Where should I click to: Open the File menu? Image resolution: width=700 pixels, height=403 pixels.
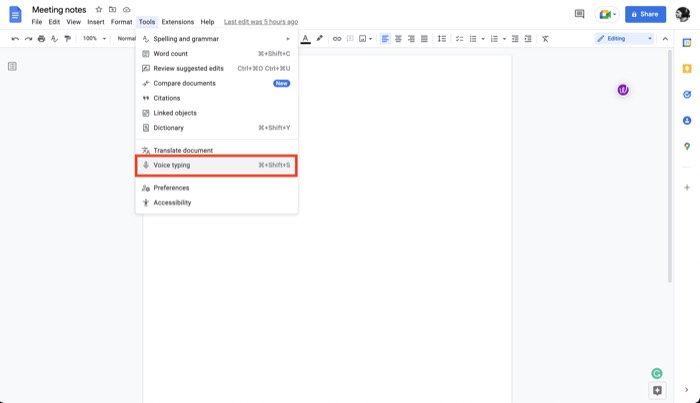(37, 22)
